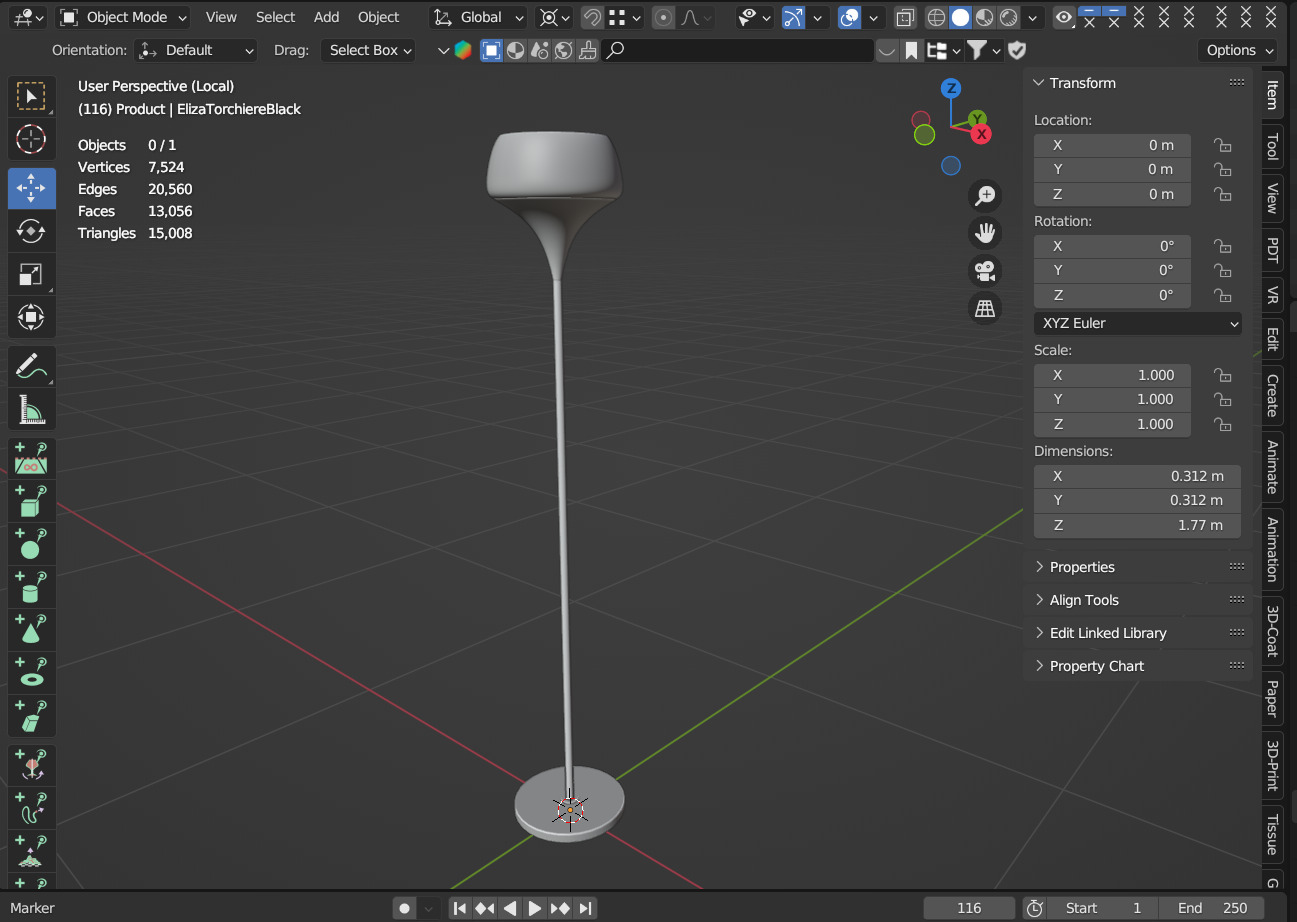Open the Object menu
The width and height of the screenshot is (1297, 922).
(x=378, y=17)
